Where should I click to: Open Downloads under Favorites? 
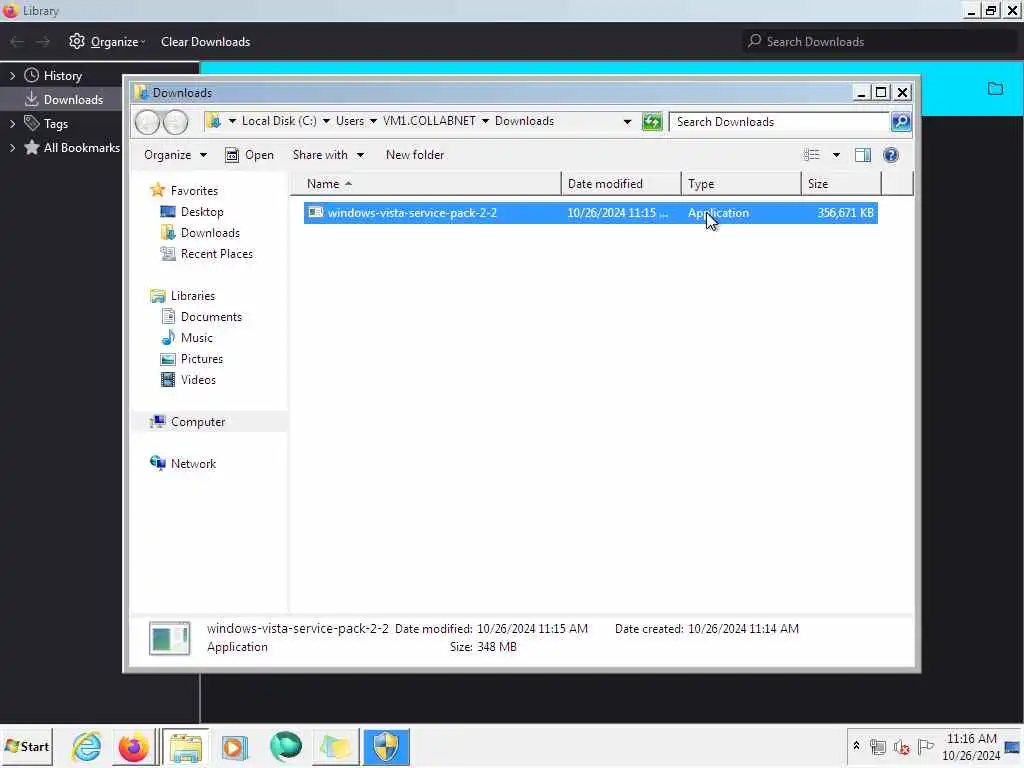coord(210,232)
